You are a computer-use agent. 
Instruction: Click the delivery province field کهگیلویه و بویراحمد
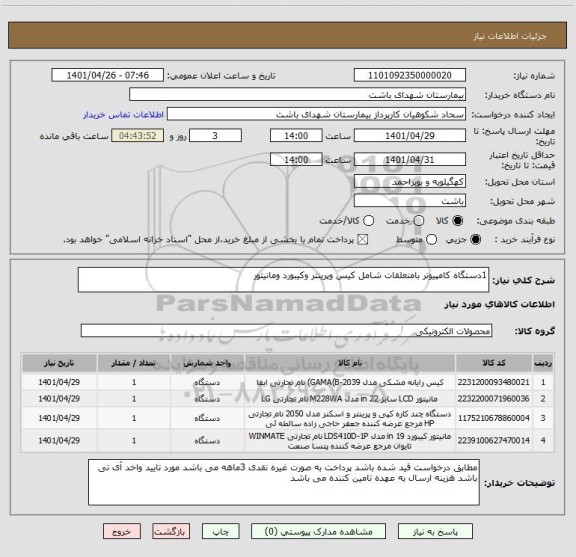pos(410,181)
